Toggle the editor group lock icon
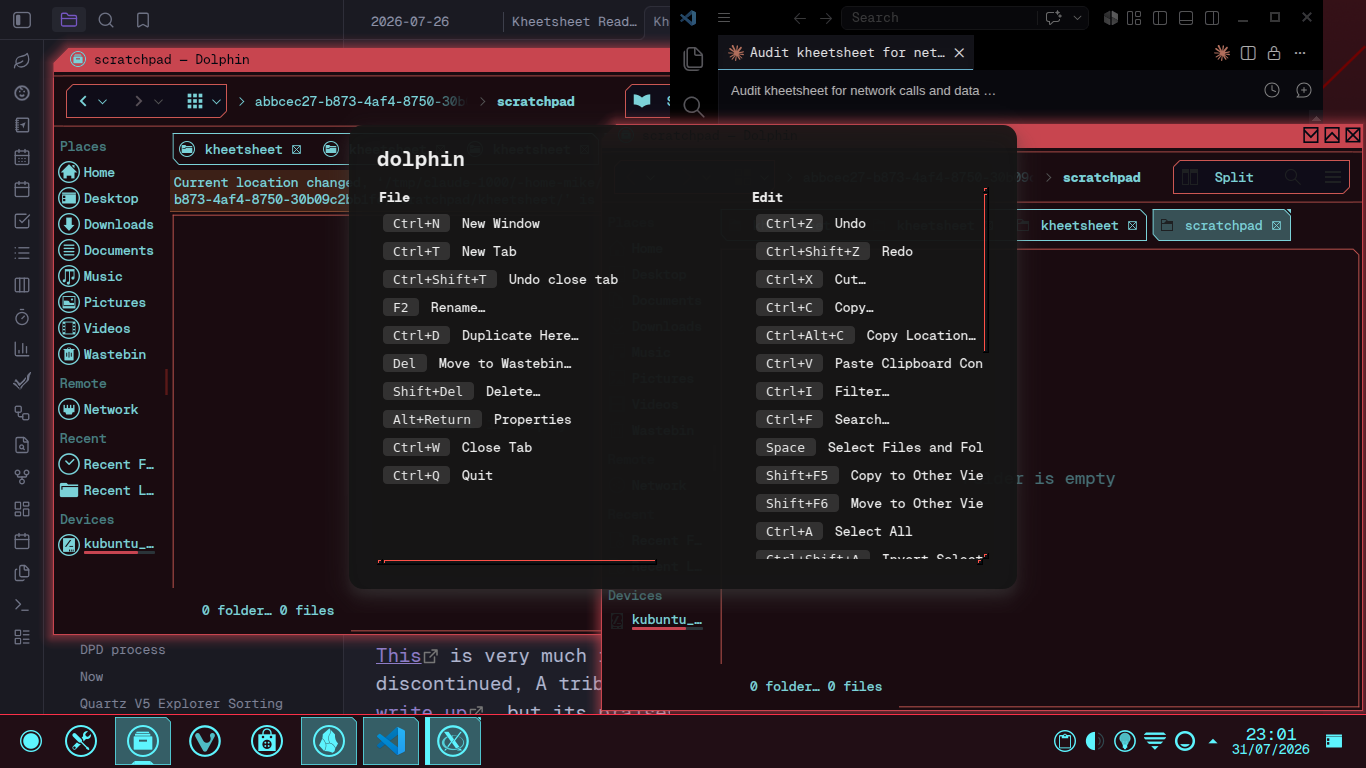The width and height of the screenshot is (1366, 768). [1274, 53]
